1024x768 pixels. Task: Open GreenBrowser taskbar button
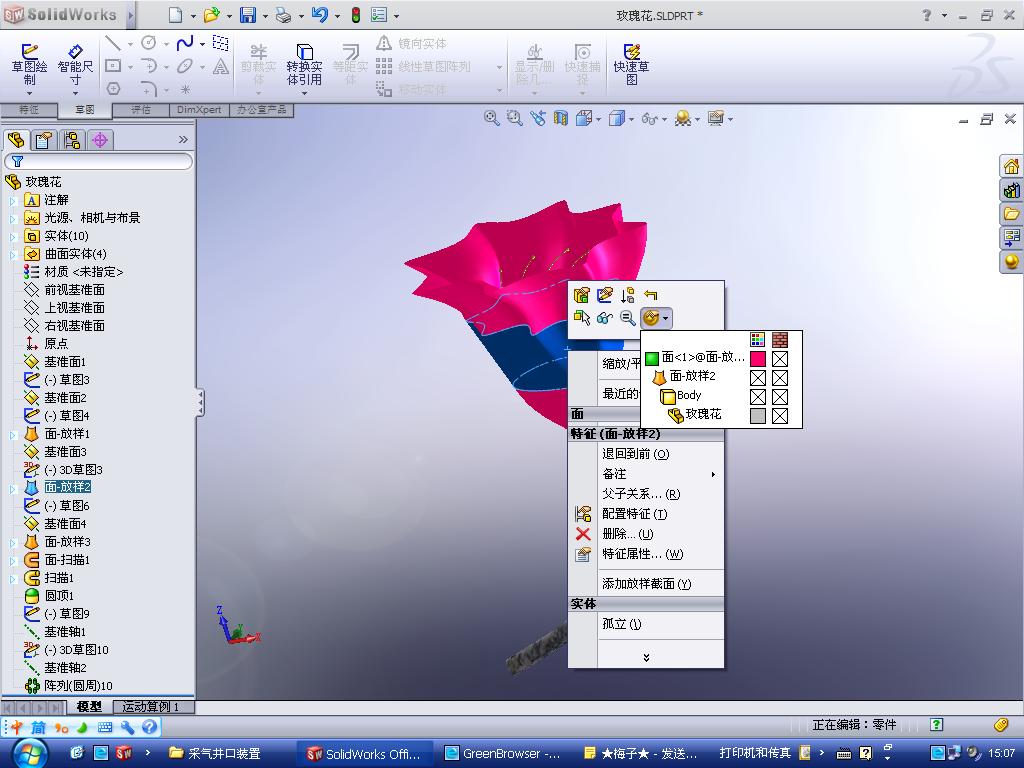(x=502, y=753)
